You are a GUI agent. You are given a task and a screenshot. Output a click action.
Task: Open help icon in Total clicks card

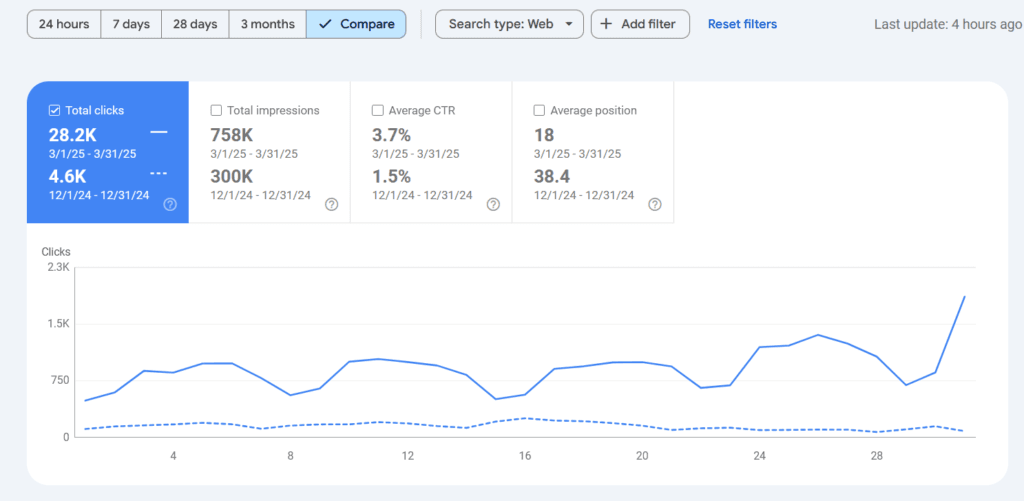click(x=170, y=204)
